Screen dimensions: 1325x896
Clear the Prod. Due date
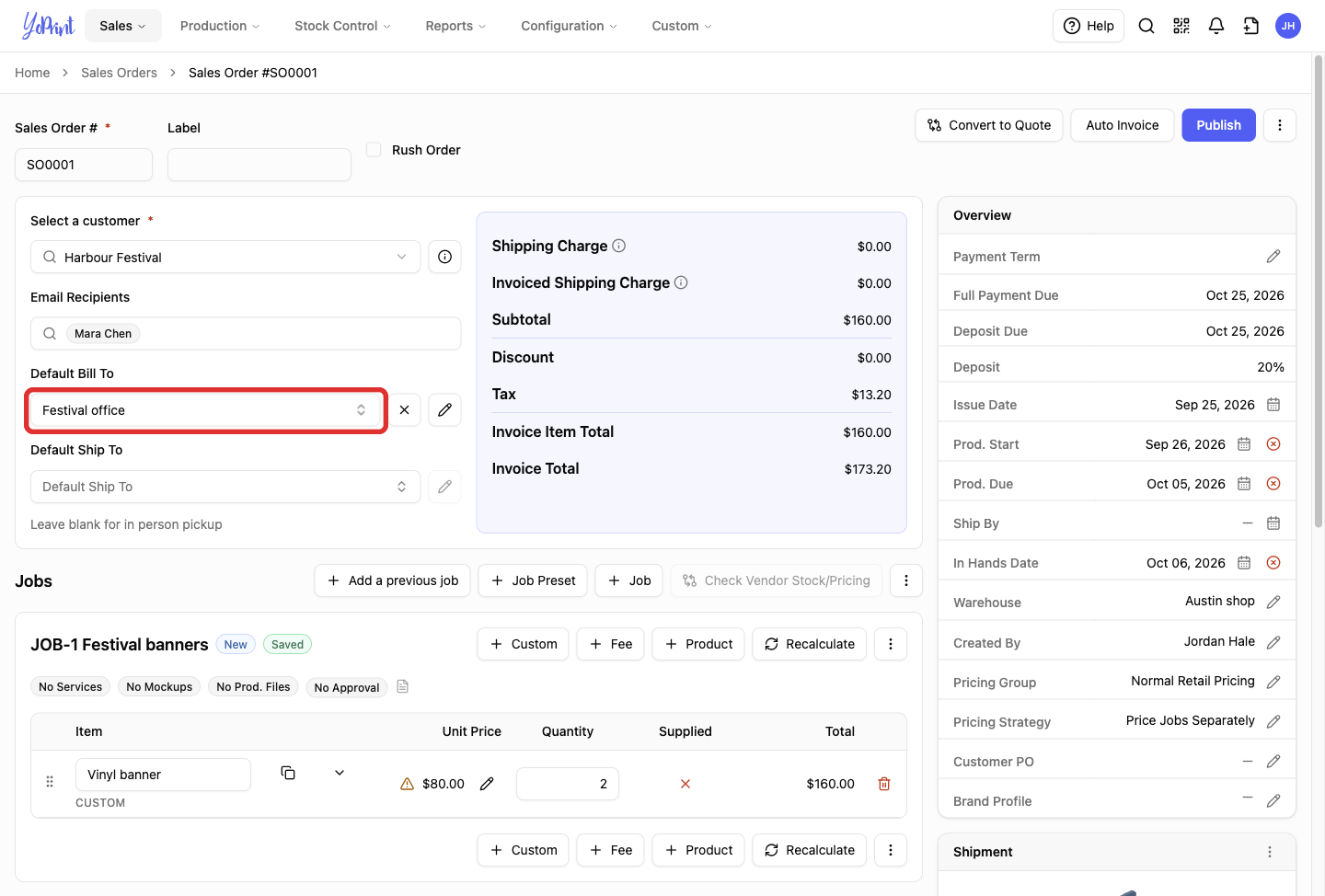1273,484
